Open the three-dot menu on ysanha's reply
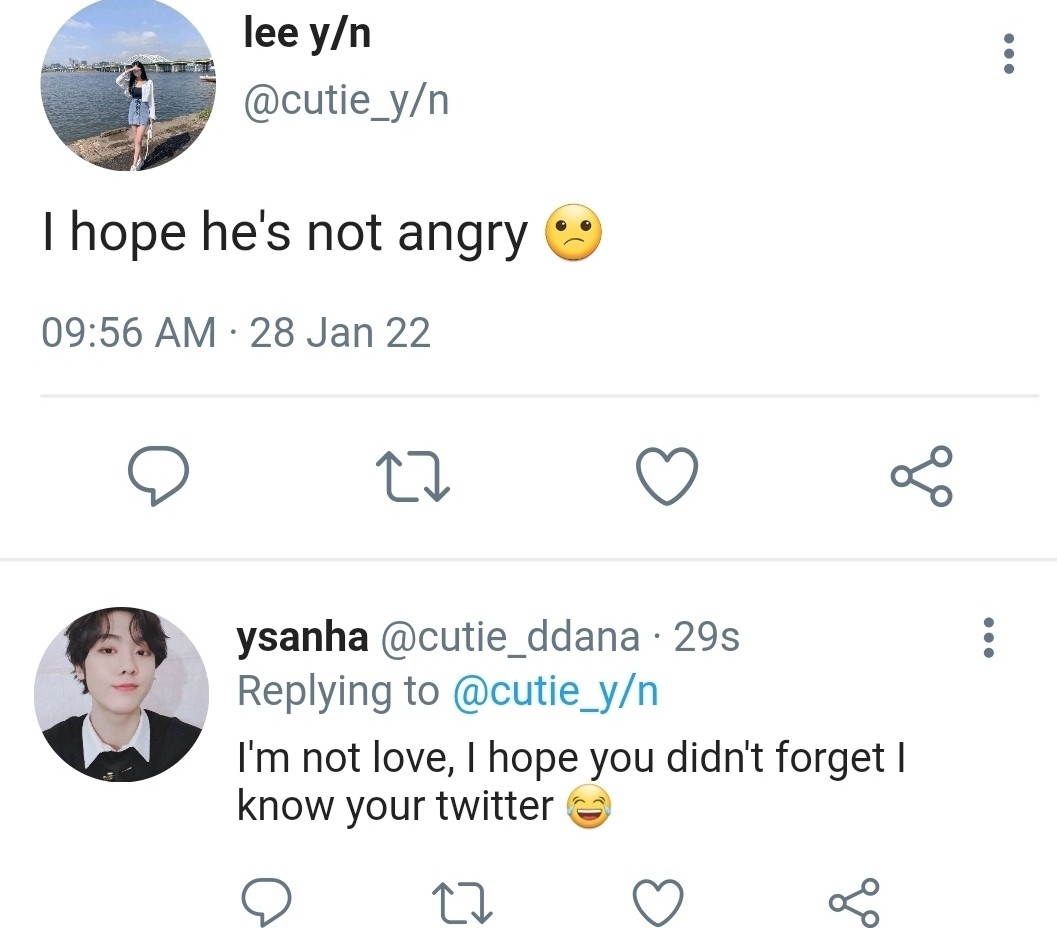 point(989,637)
